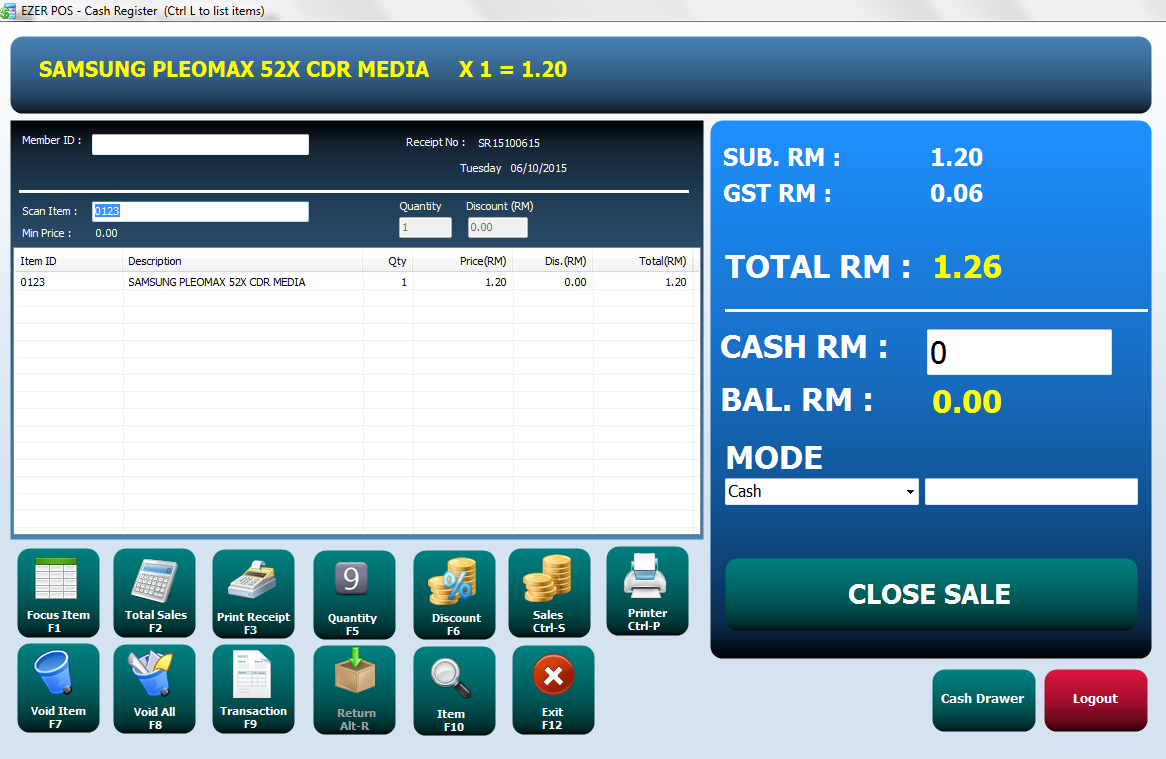1166x759 pixels.
Task: Open Sales Ctrl-S coins icon
Action: click(550, 593)
